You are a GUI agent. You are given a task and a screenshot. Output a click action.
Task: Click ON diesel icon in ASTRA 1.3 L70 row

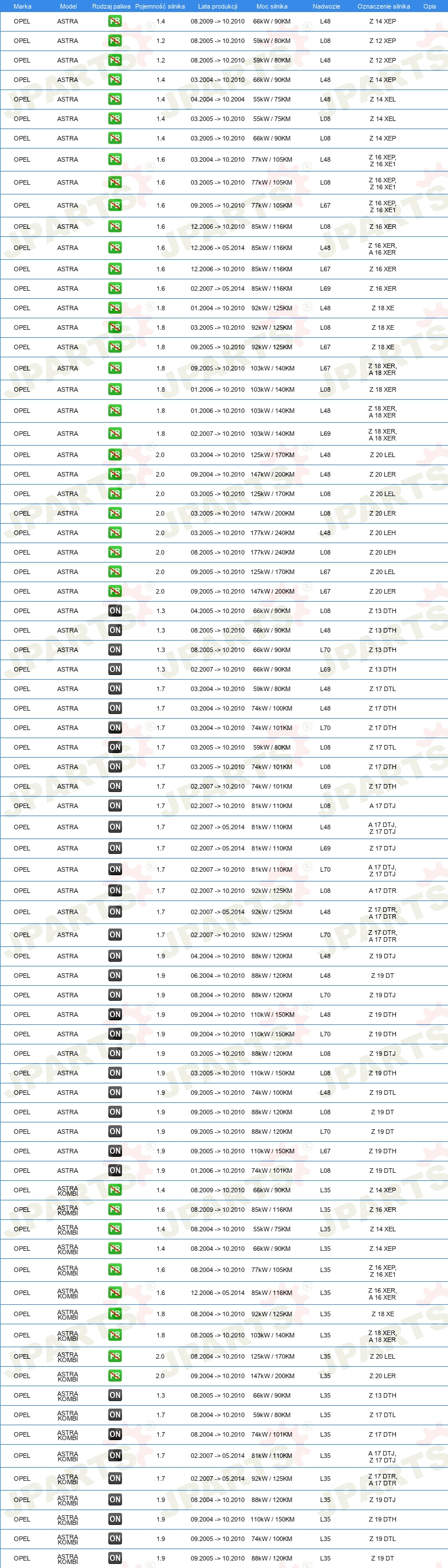point(114,649)
